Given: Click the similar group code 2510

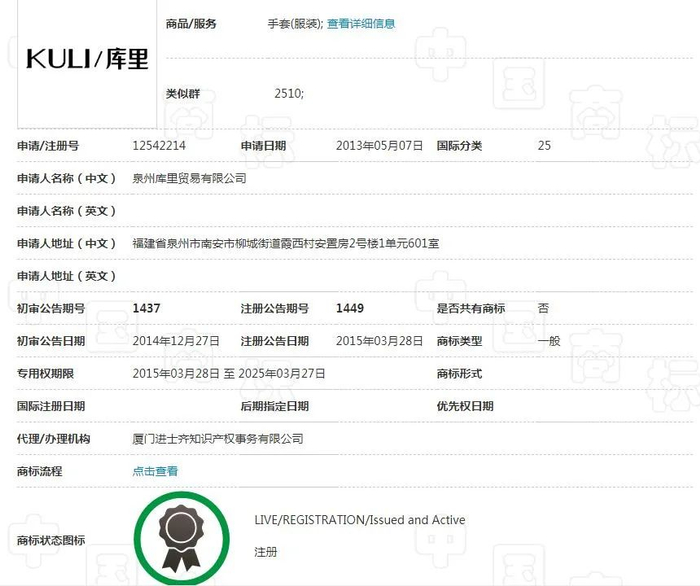Looking at the screenshot, I should point(289,93).
